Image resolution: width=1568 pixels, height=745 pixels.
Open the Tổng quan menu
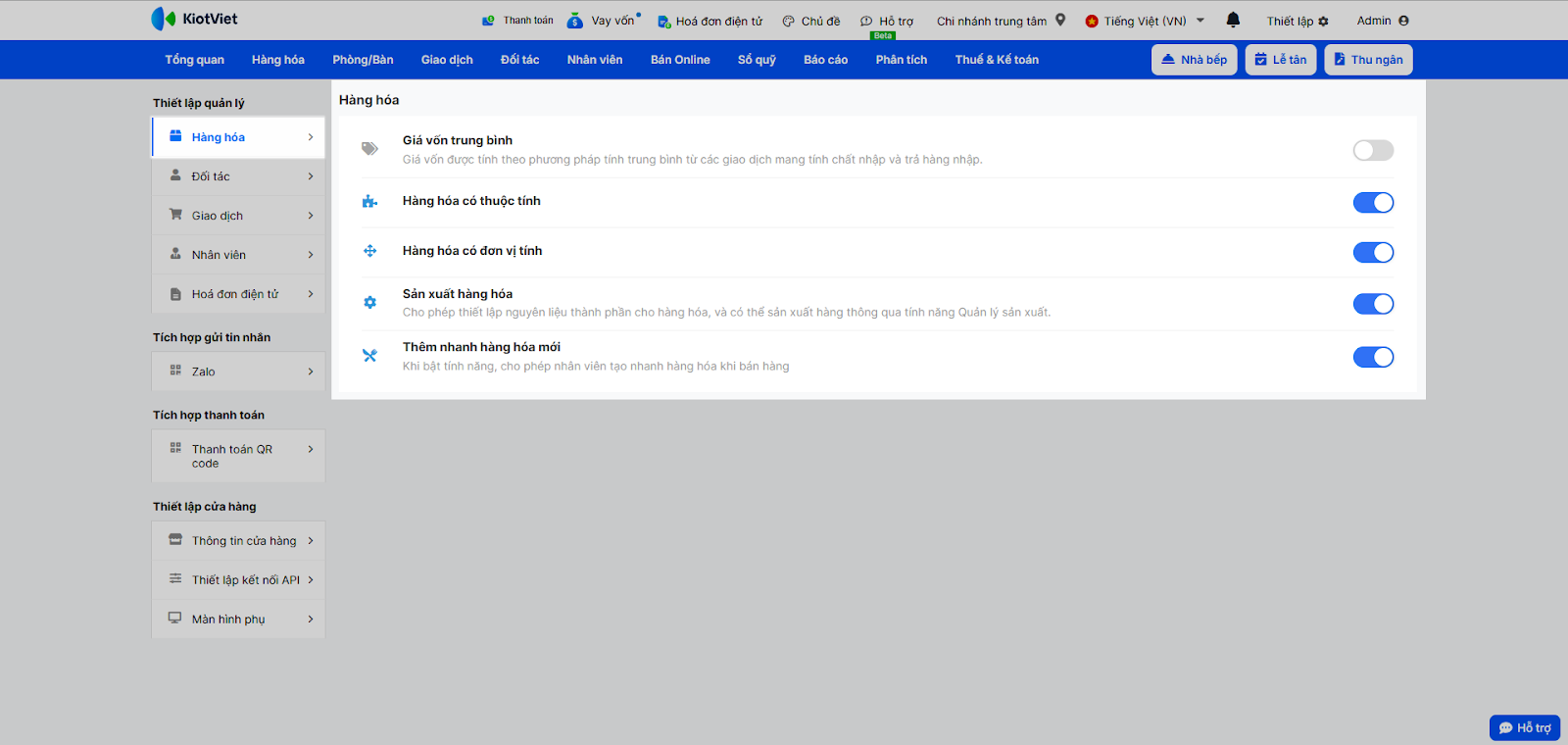pyautogui.click(x=194, y=60)
